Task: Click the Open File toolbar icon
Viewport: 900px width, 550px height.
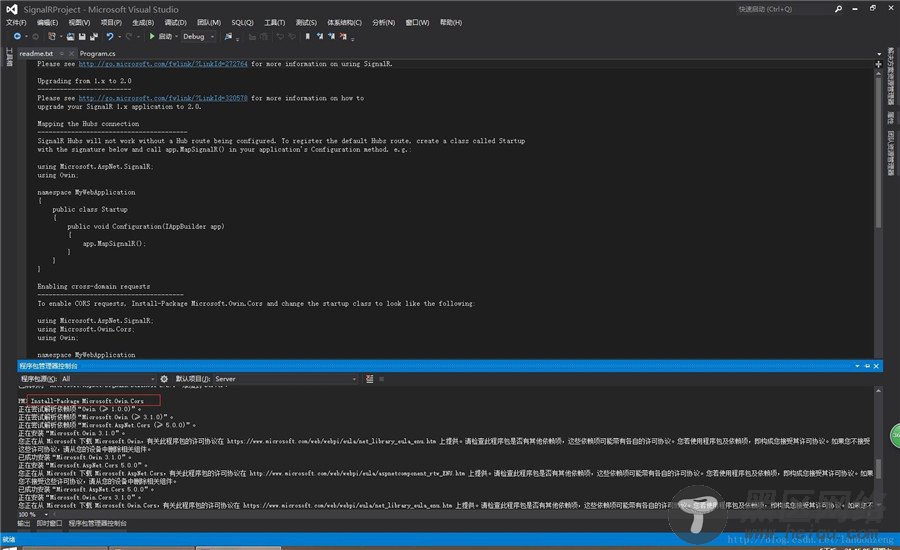Action: 70,36
